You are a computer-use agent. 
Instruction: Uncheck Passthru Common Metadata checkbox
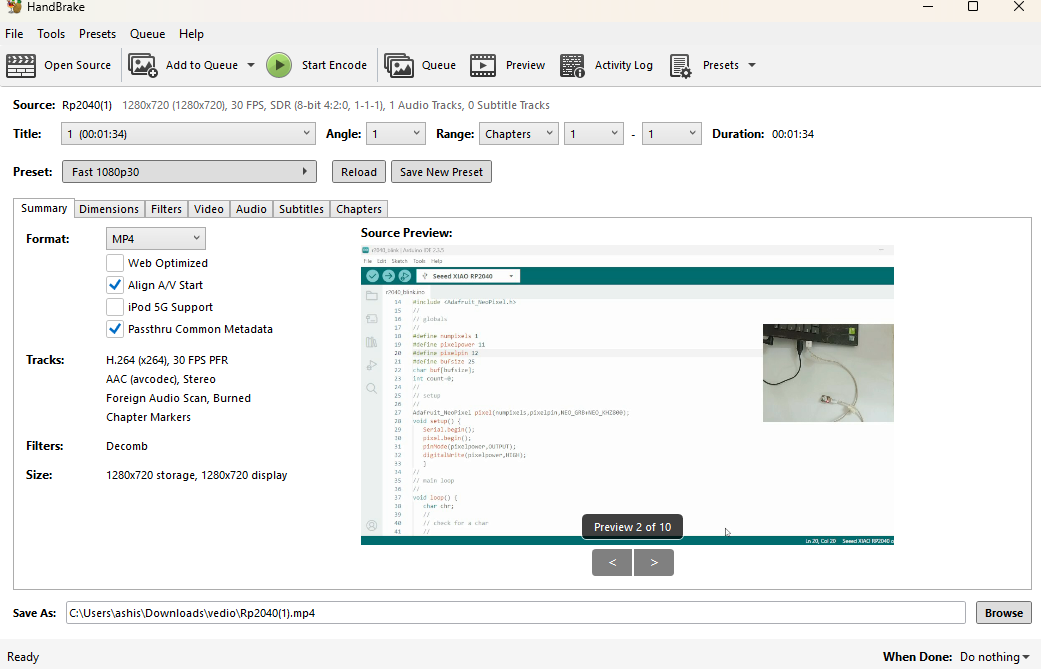tap(115, 329)
